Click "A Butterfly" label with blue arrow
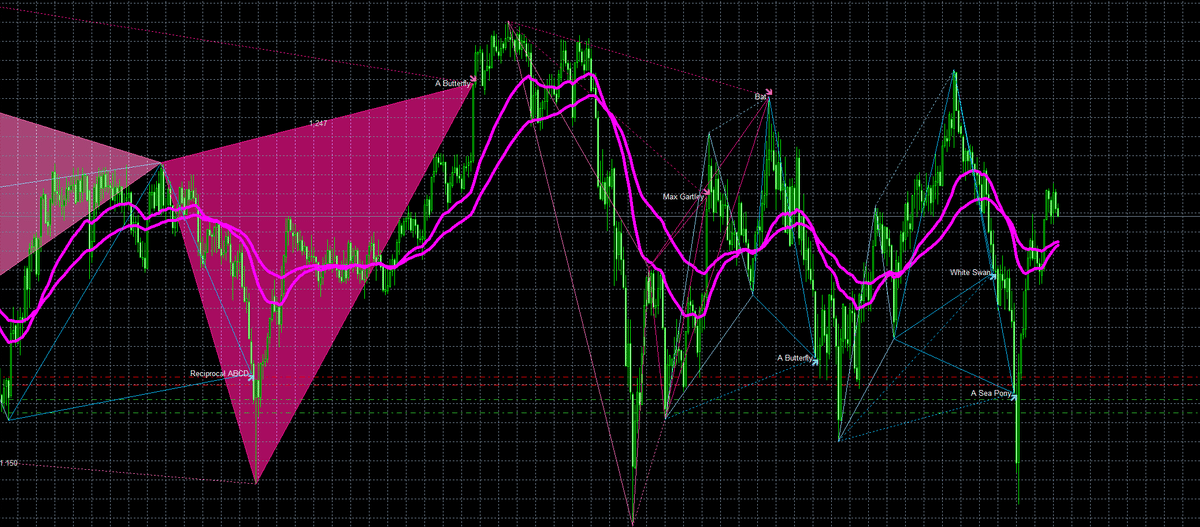The width and height of the screenshot is (1200, 527). pyautogui.click(x=795, y=357)
